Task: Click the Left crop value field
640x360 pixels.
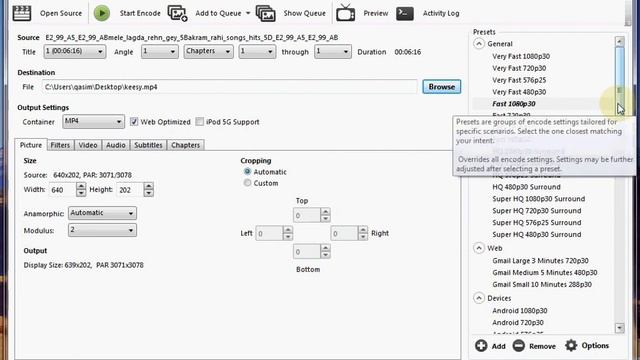Action: coord(269,233)
